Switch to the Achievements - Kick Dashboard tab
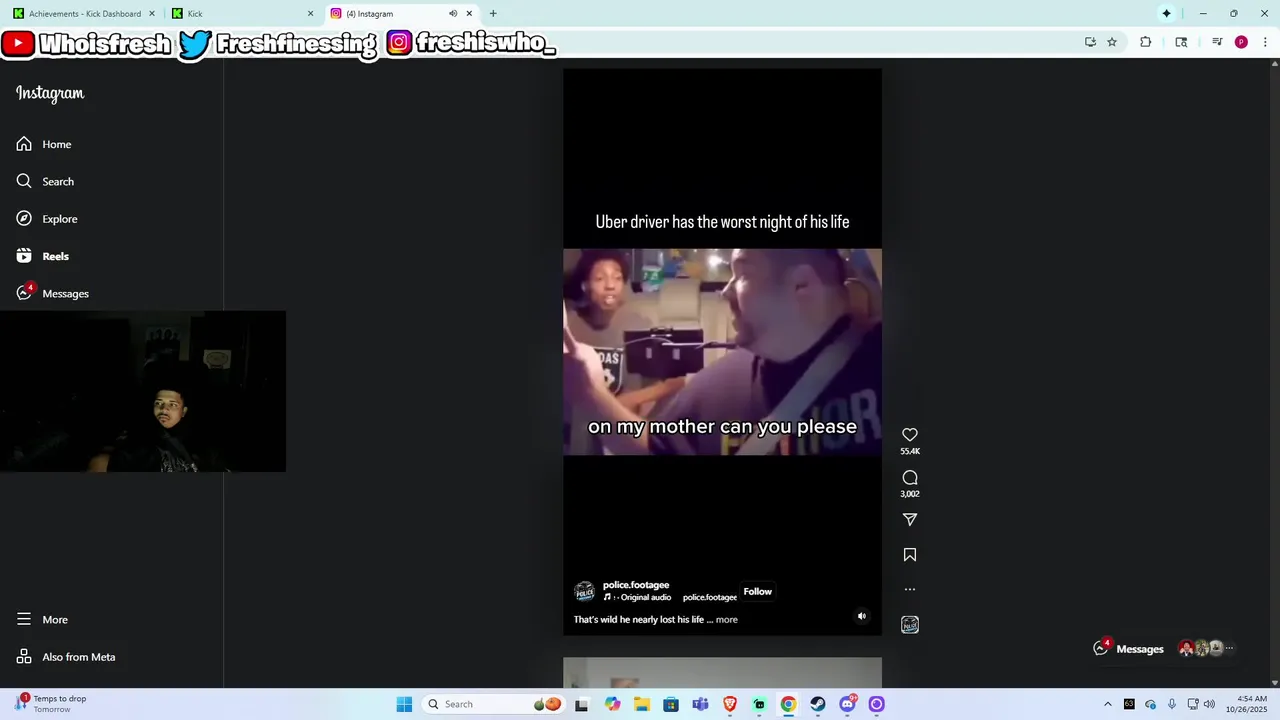This screenshot has width=1280, height=720. click(x=85, y=14)
